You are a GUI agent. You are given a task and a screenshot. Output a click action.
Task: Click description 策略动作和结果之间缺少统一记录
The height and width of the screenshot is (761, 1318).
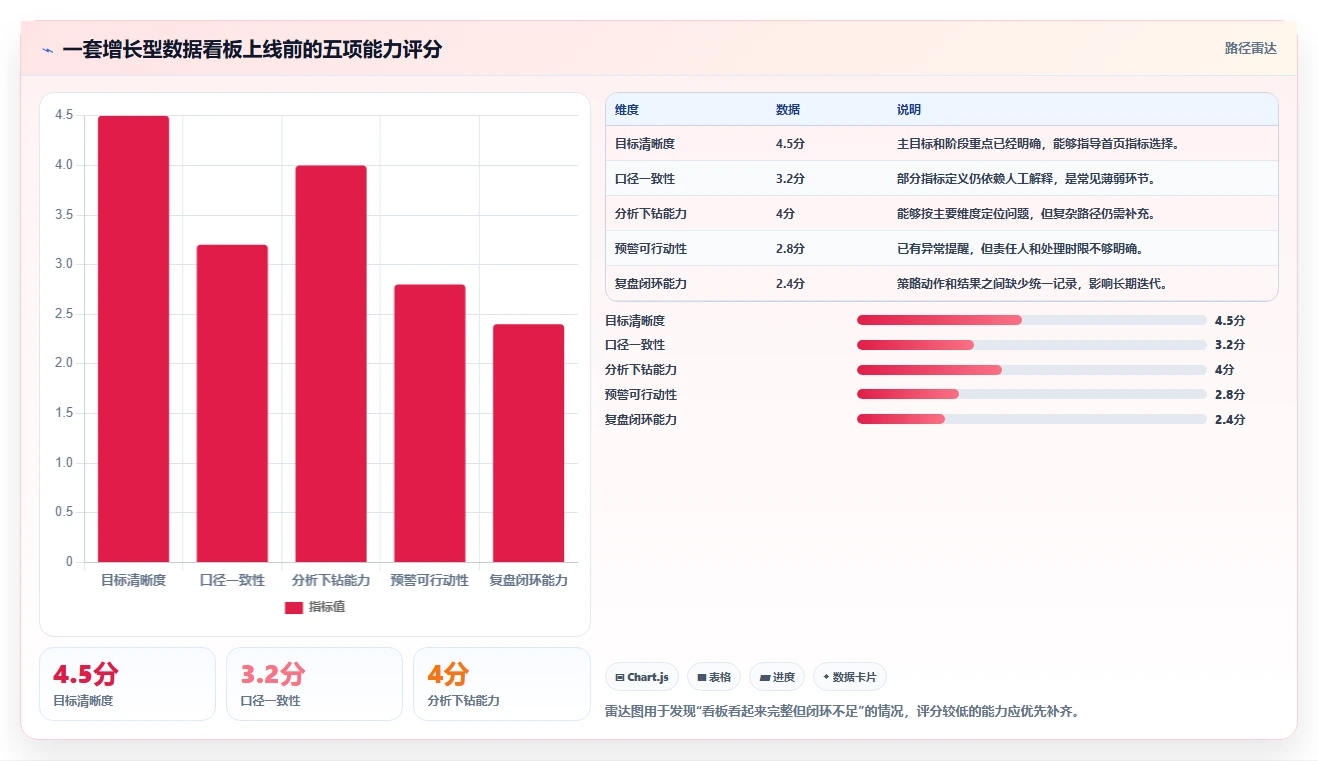click(x=1034, y=284)
